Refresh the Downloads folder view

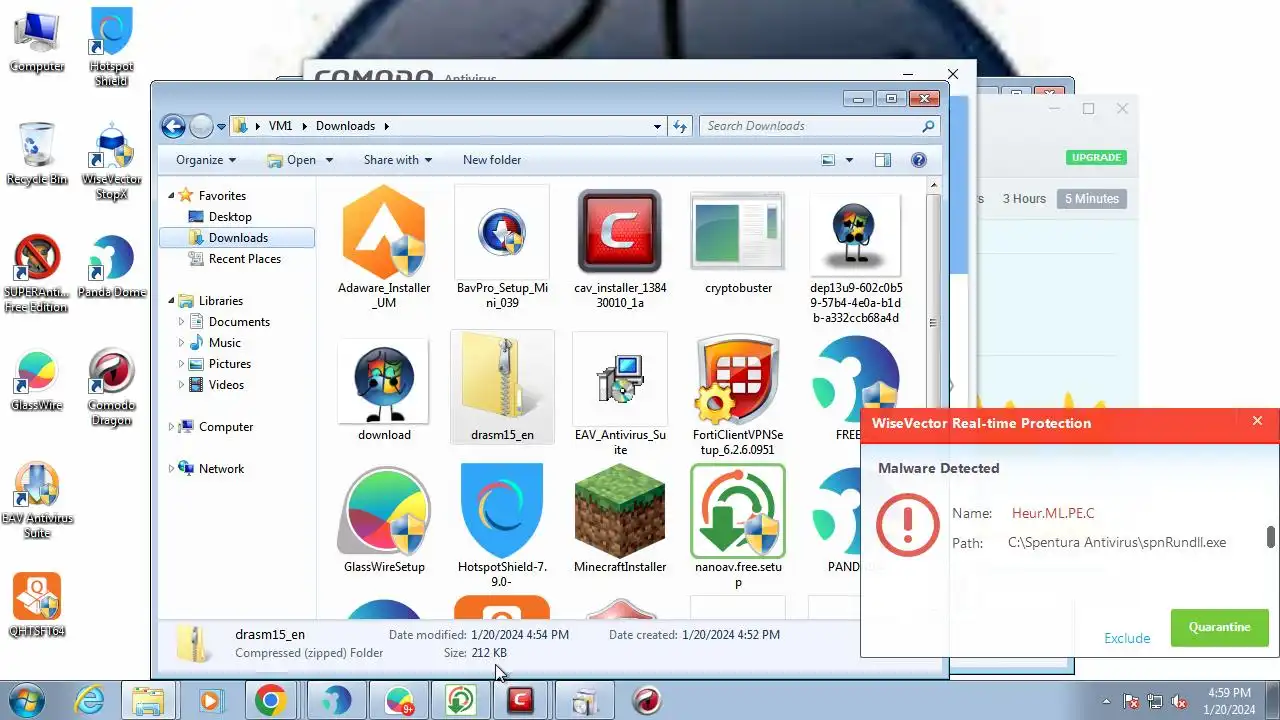(680, 126)
